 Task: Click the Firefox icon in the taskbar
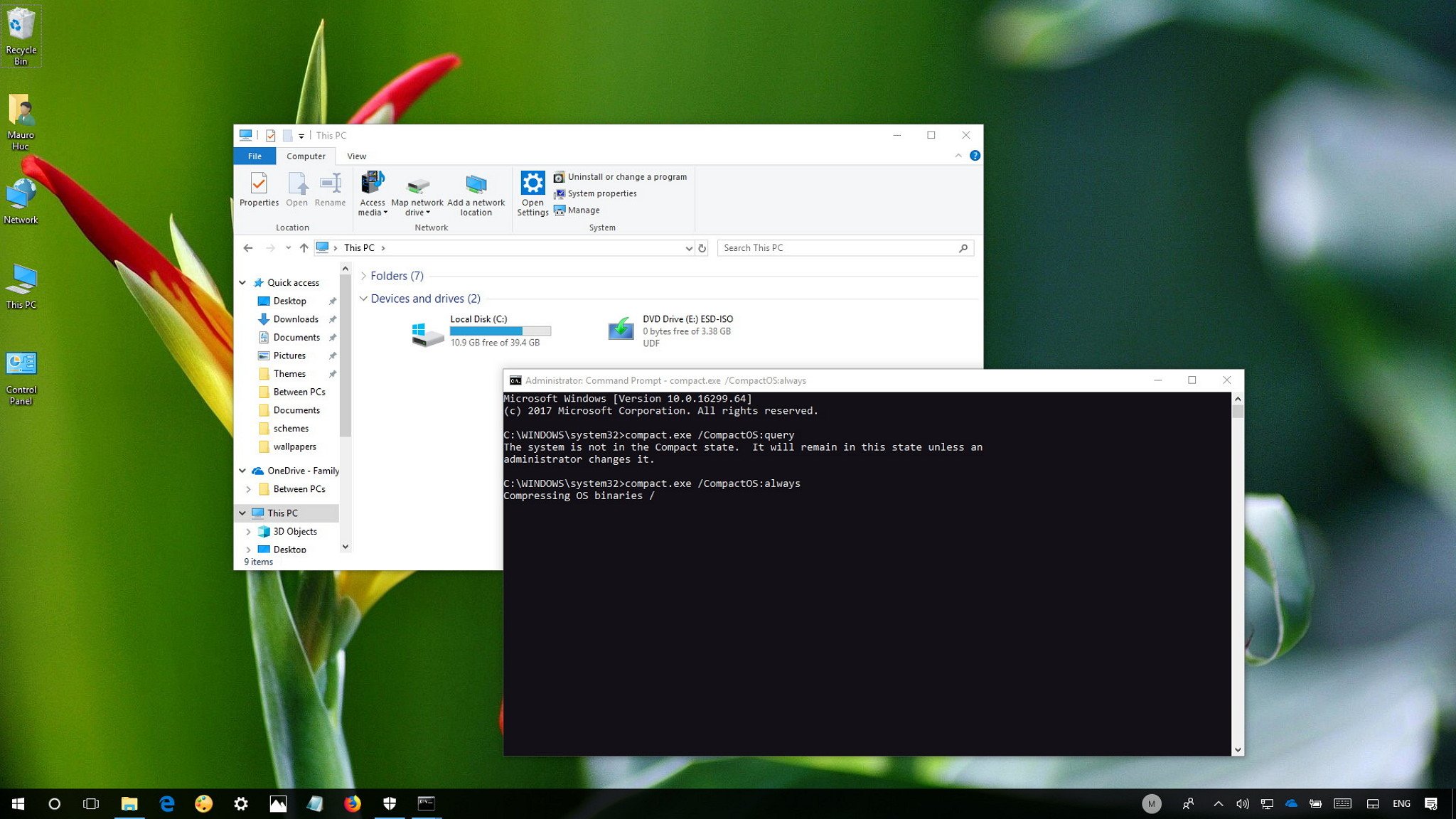pyautogui.click(x=352, y=803)
